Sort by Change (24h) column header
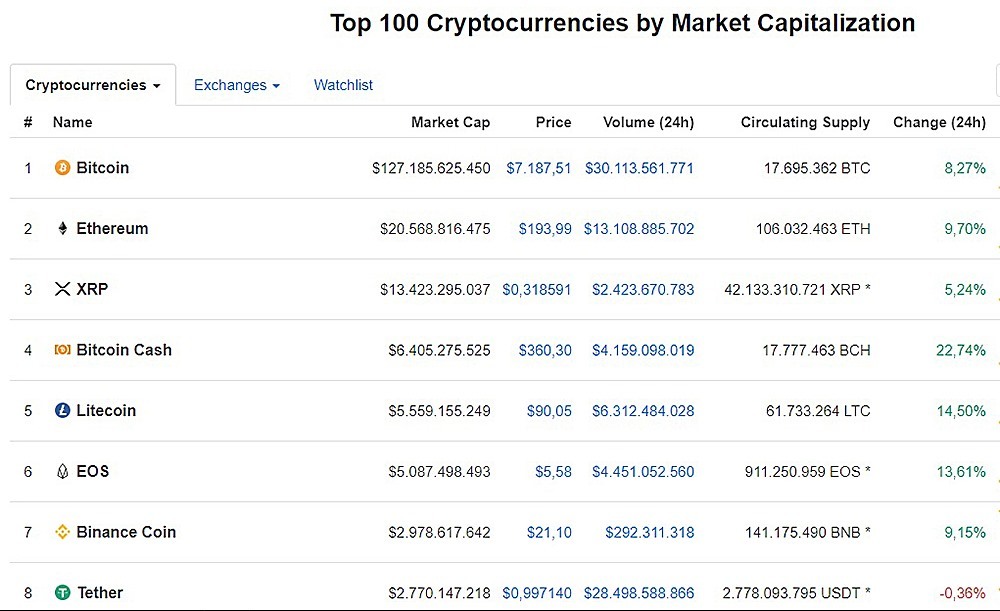 (x=939, y=122)
